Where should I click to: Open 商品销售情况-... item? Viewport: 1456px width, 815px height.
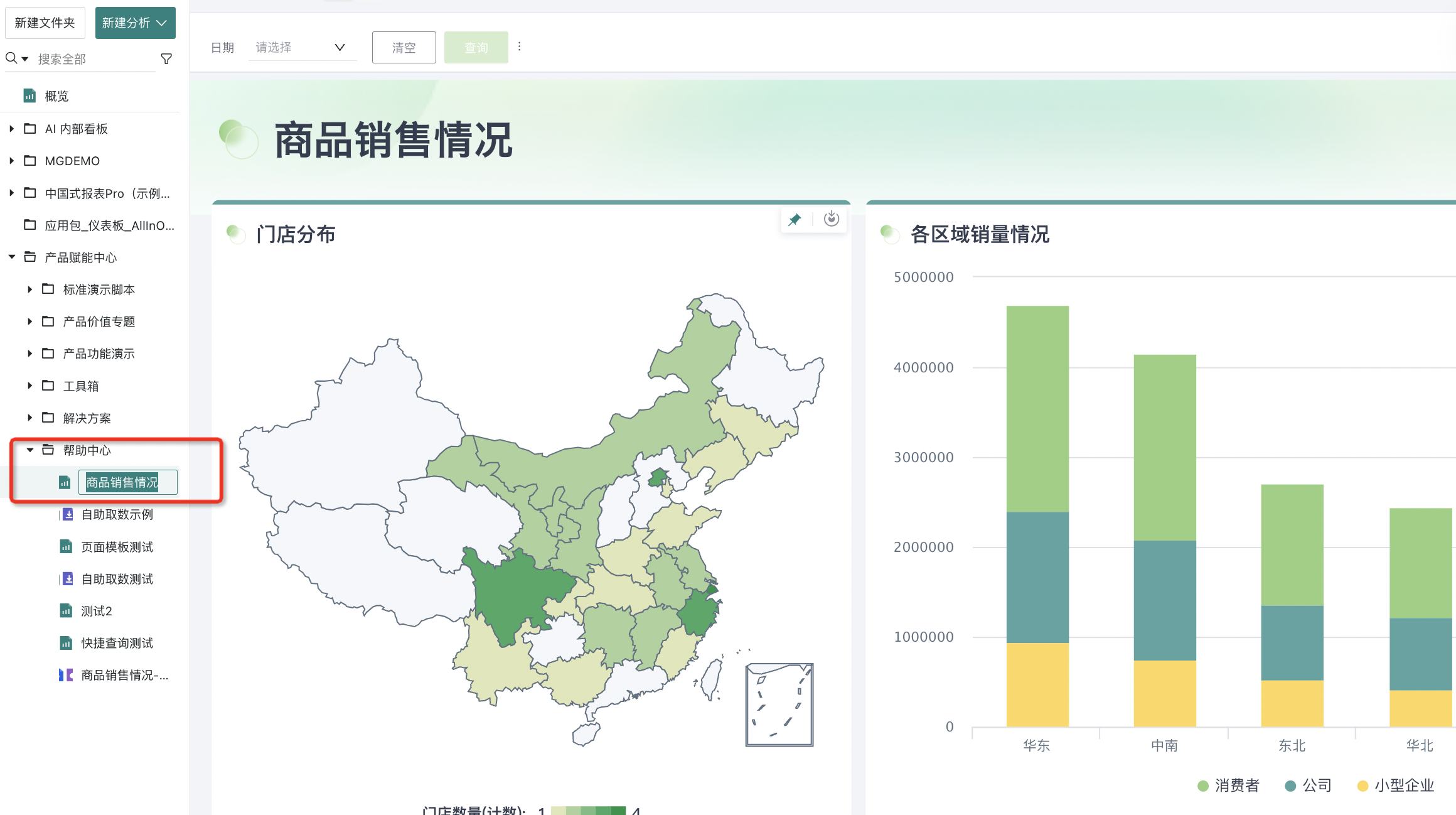[124, 675]
